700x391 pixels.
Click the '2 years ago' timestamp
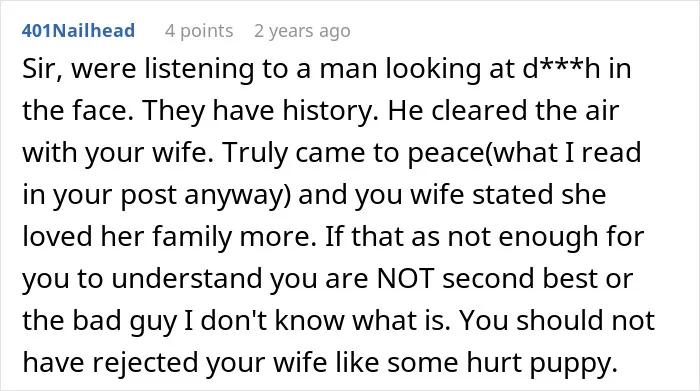[x=302, y=31]
